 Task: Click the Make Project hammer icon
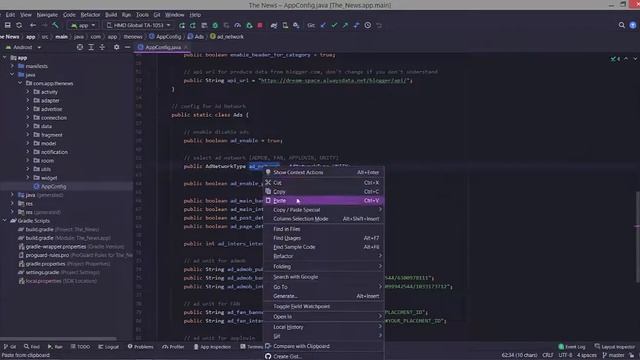pyautogui.click(x=55, y=25)
